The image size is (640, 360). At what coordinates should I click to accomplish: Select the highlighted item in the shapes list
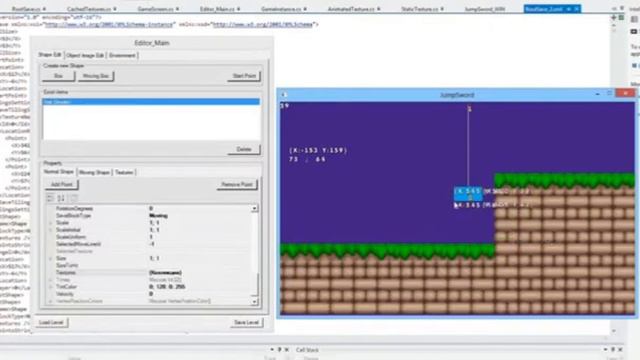click(151, 102)
